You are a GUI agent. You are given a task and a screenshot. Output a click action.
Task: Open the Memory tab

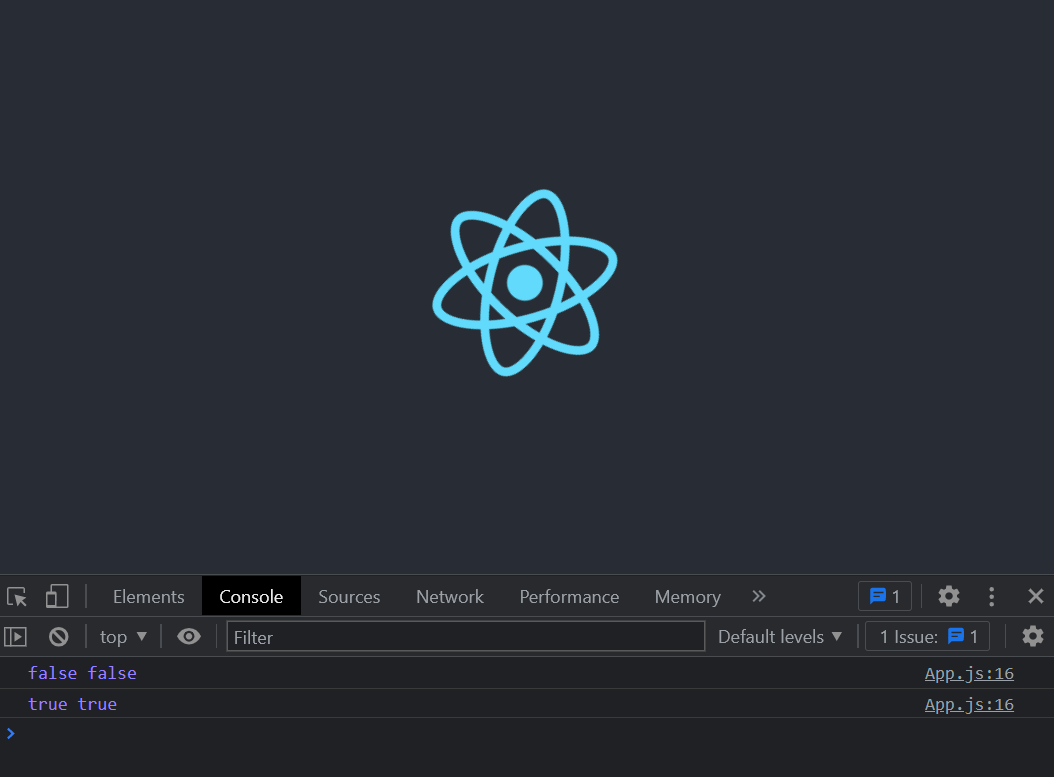[687, 597]
